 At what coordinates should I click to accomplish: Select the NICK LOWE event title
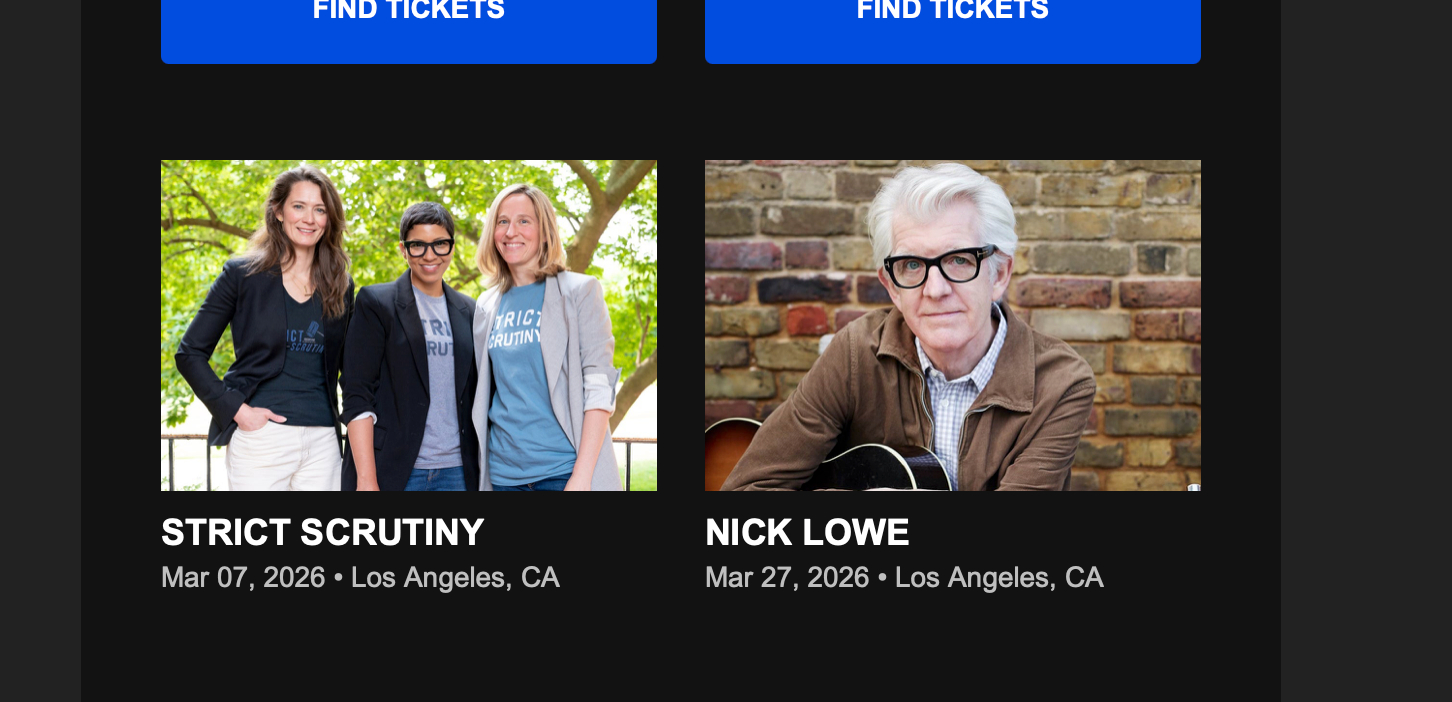[x=807, y=532]
